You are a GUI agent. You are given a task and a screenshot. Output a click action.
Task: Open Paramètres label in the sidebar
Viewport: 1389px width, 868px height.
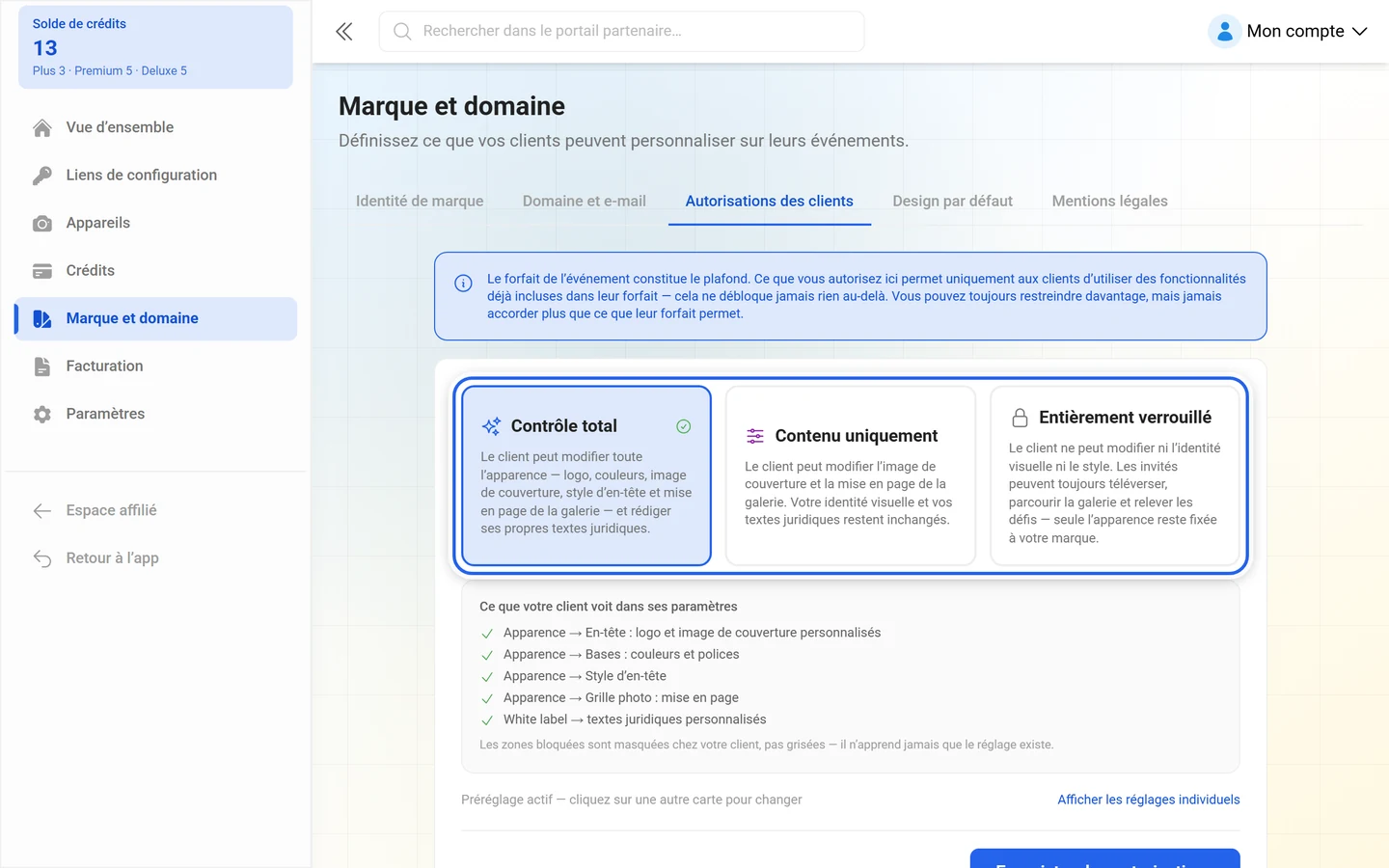(106, 414)
